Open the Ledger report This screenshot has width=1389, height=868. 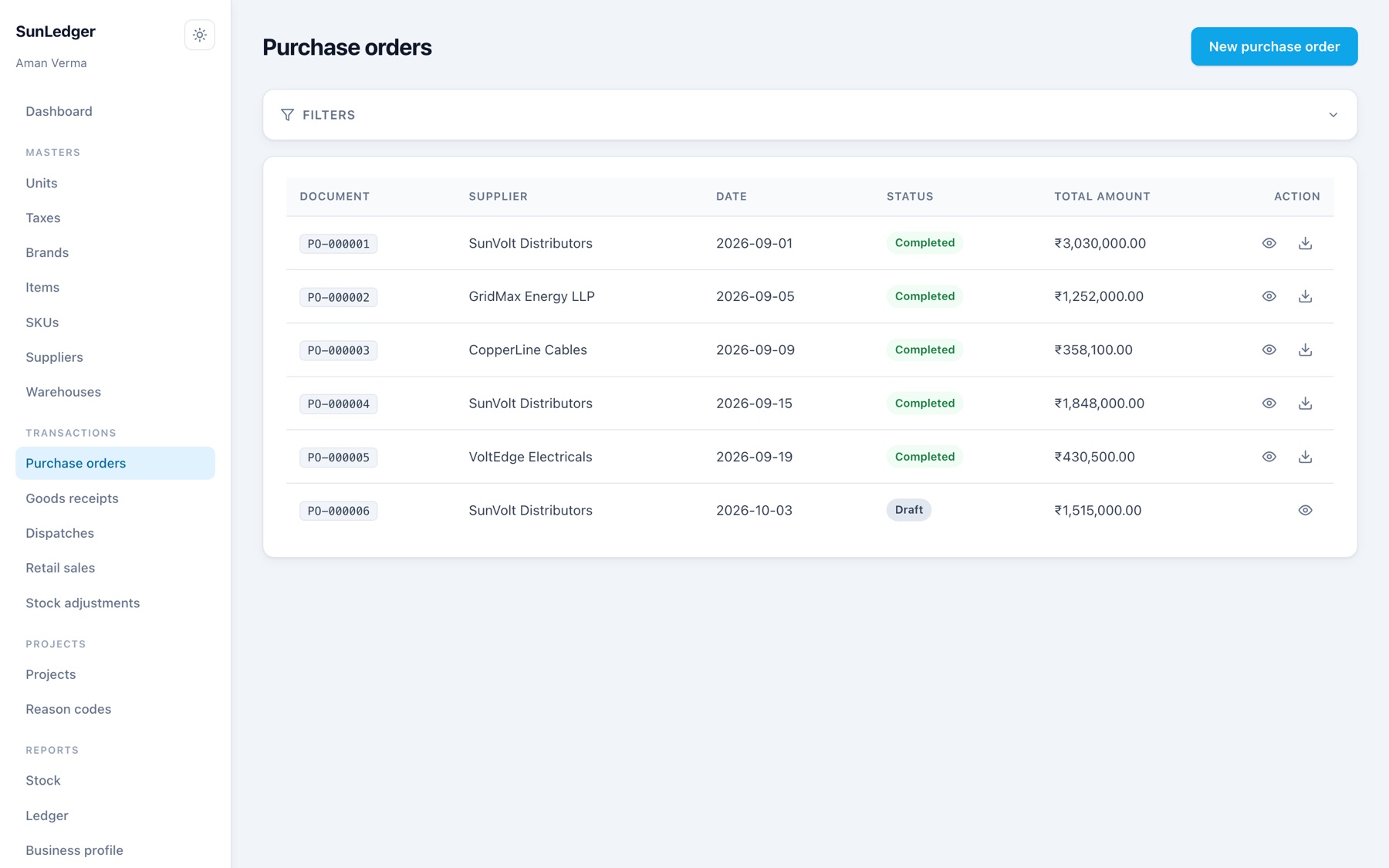click(115, 816)
